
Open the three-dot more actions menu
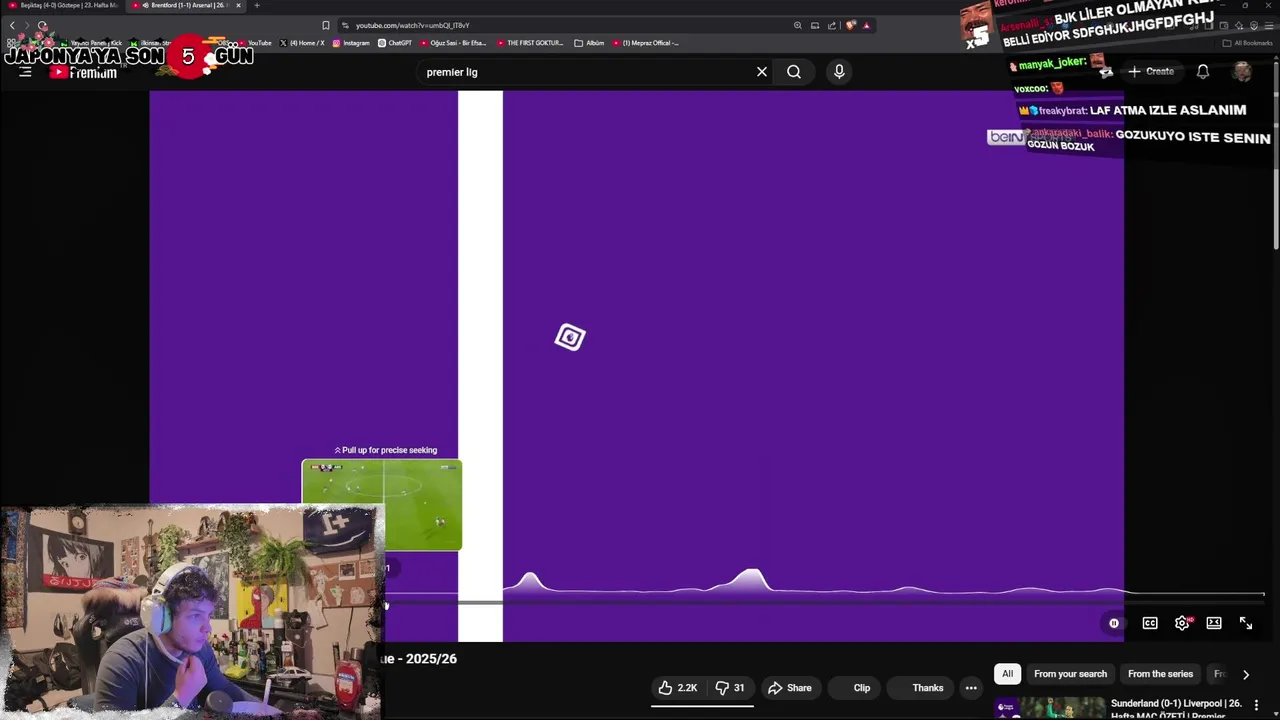[x=971, y=688]
